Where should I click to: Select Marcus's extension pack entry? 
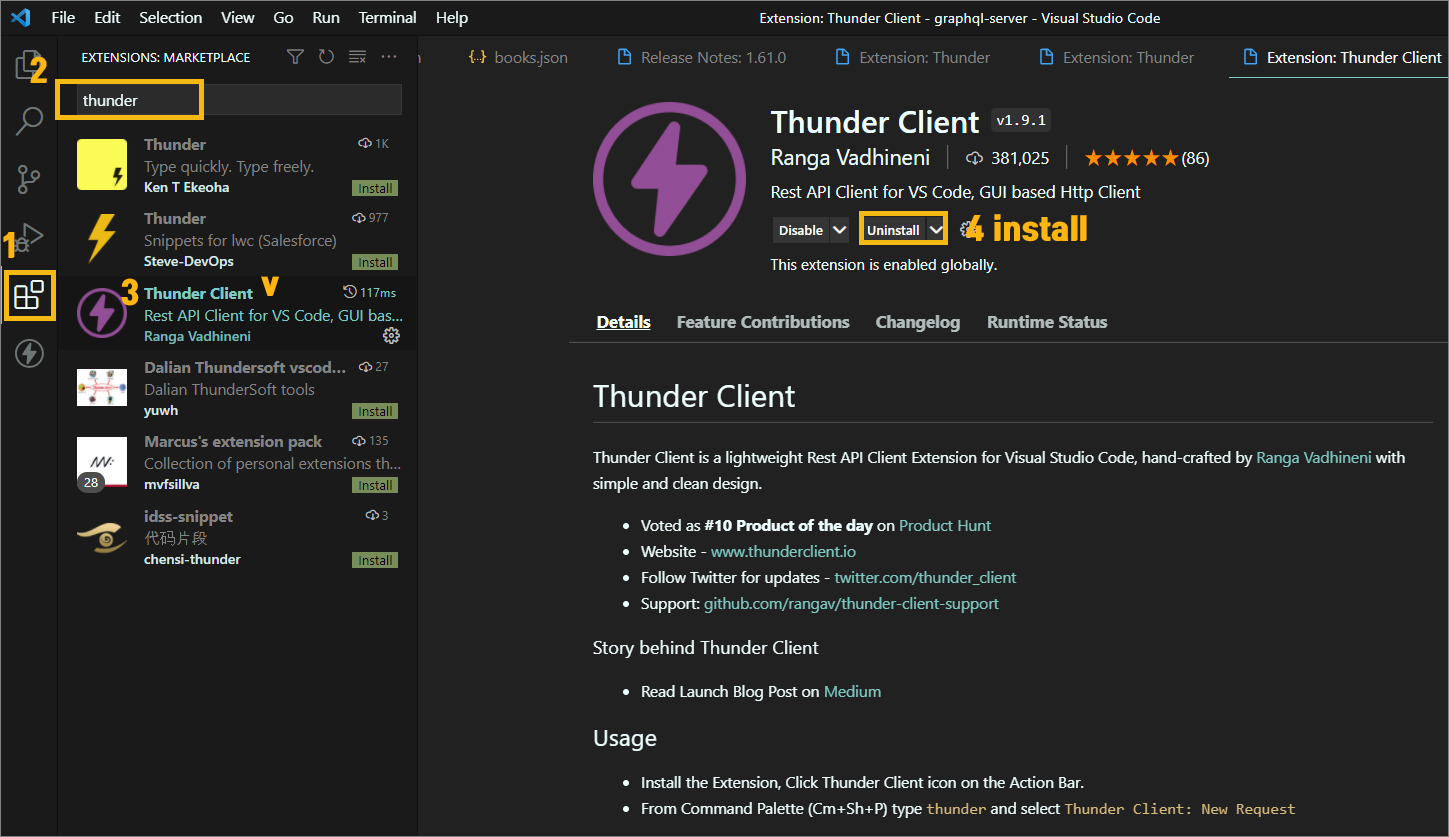238,462
